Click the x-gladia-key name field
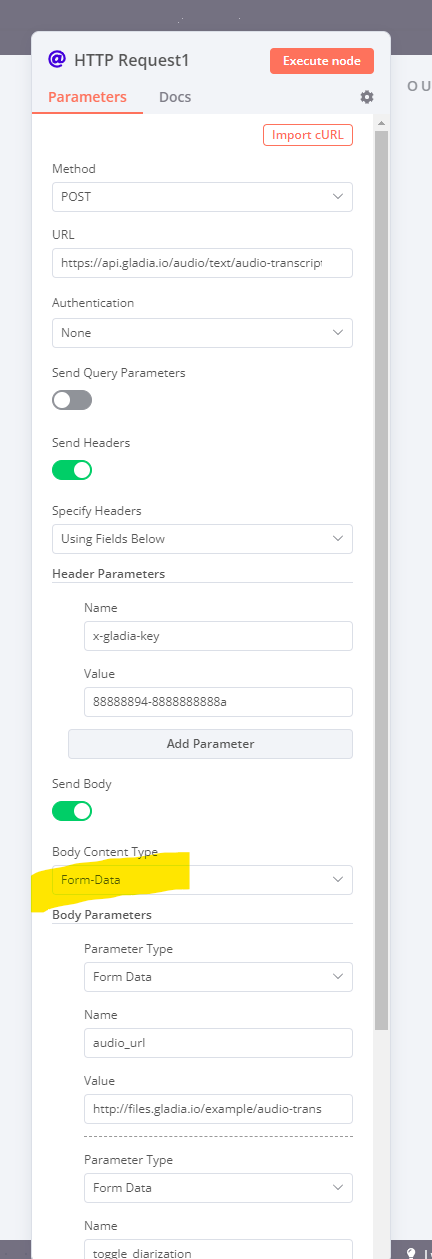Screen dimensions: 432x1259 tap(218, 636)
